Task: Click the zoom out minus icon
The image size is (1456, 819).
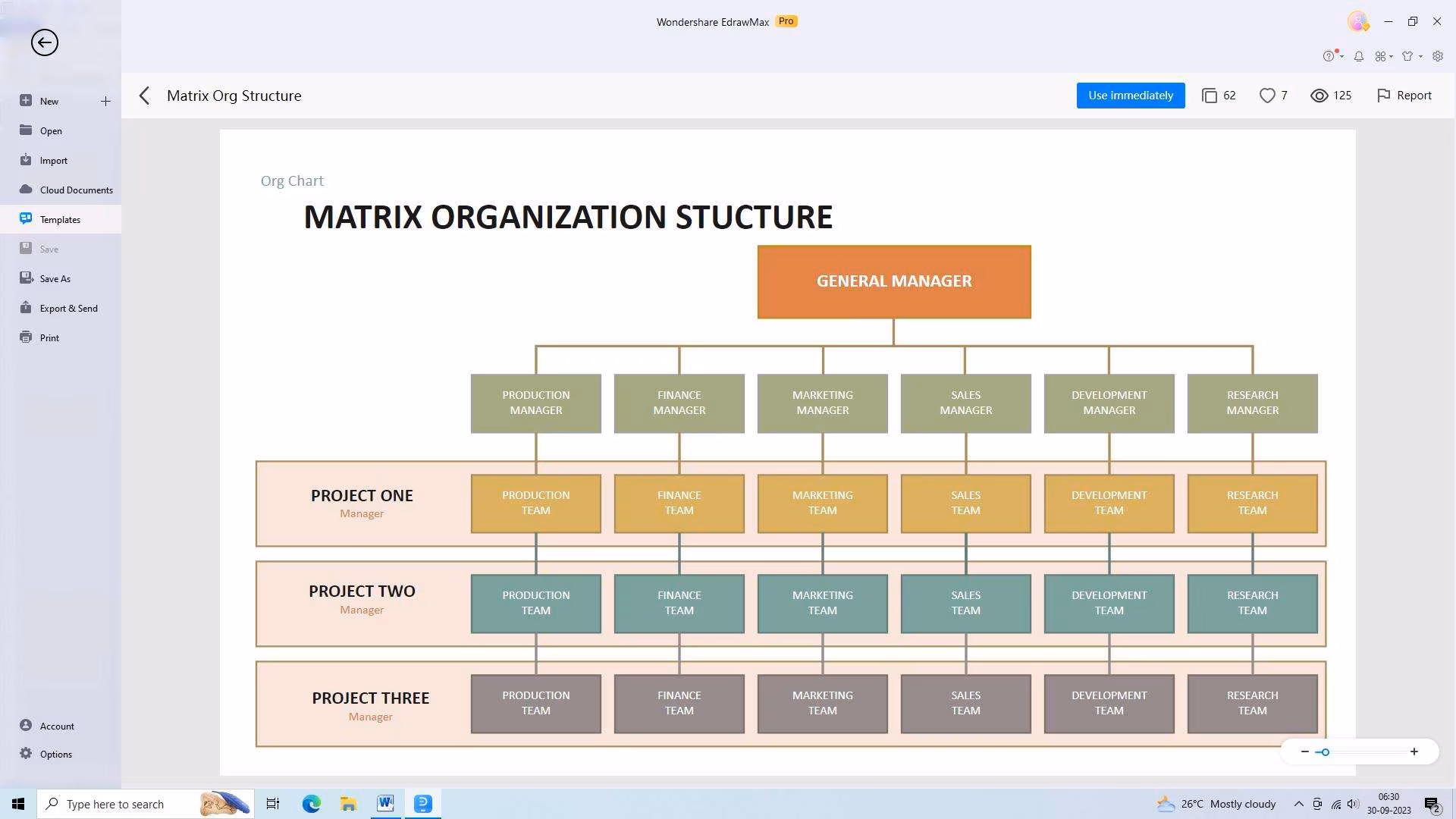Action: (x=1304, y=752)
